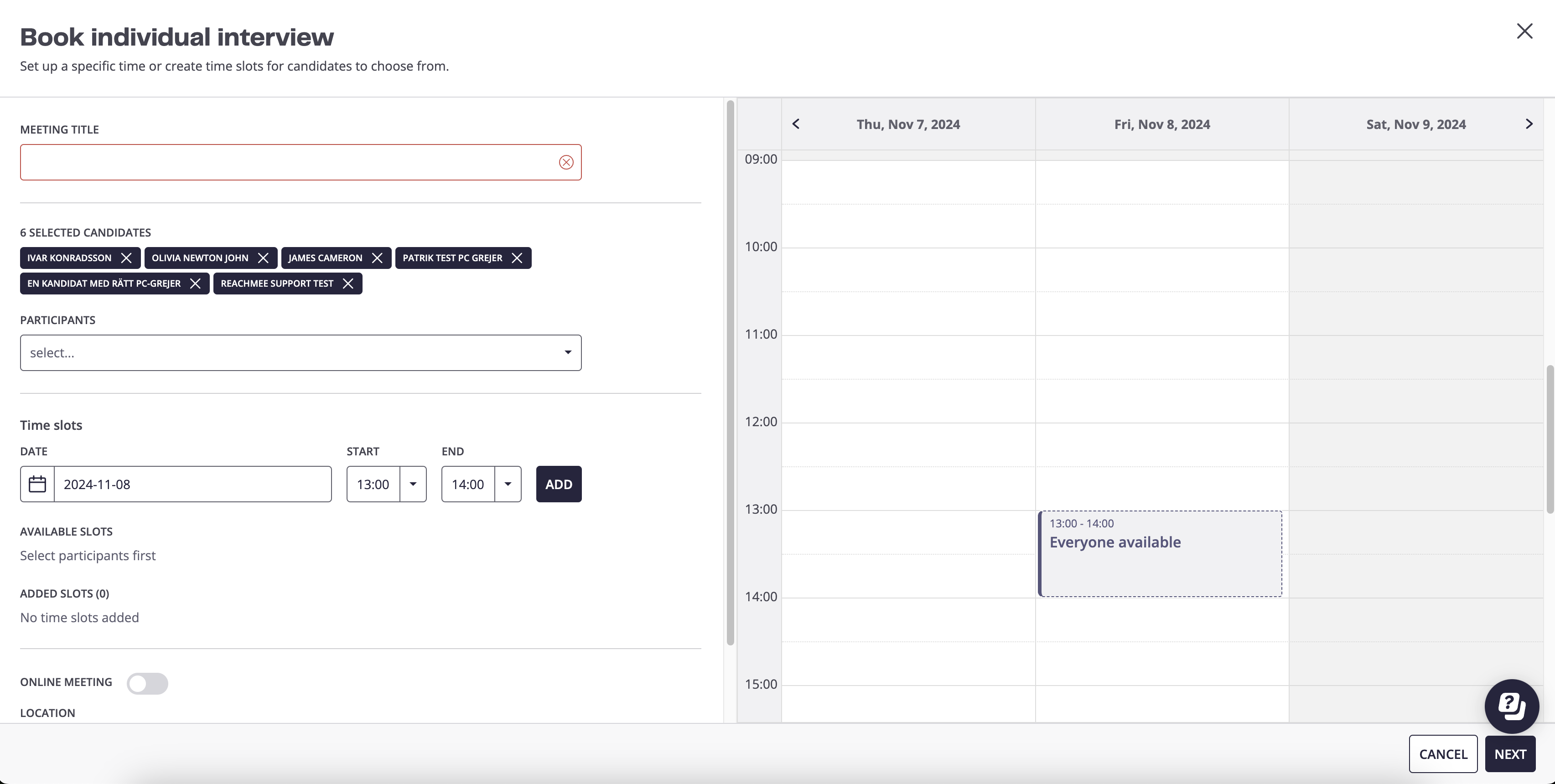Image resolution: width=1555 pixels, height=784 pixels.
Task: Click the Next button
Action: [x=1510, y=754]
